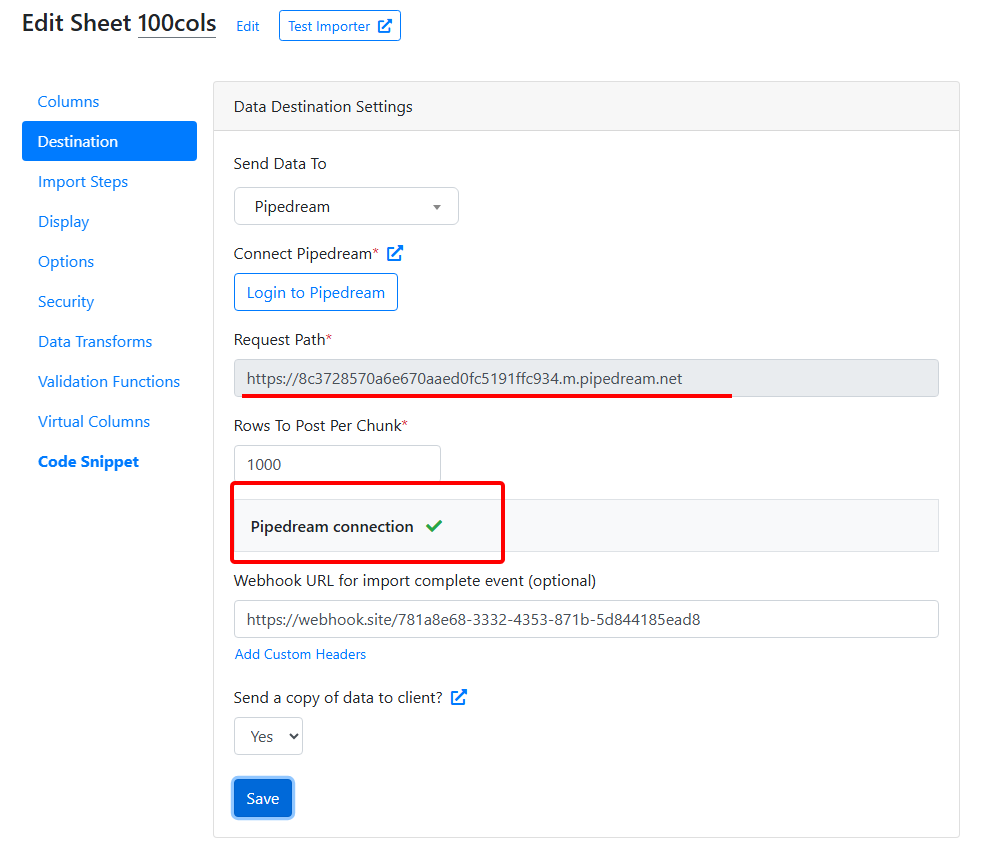Screen dimensions: 983x857
Task: Click the Webhook URL input field
Action: pos(586,619)
